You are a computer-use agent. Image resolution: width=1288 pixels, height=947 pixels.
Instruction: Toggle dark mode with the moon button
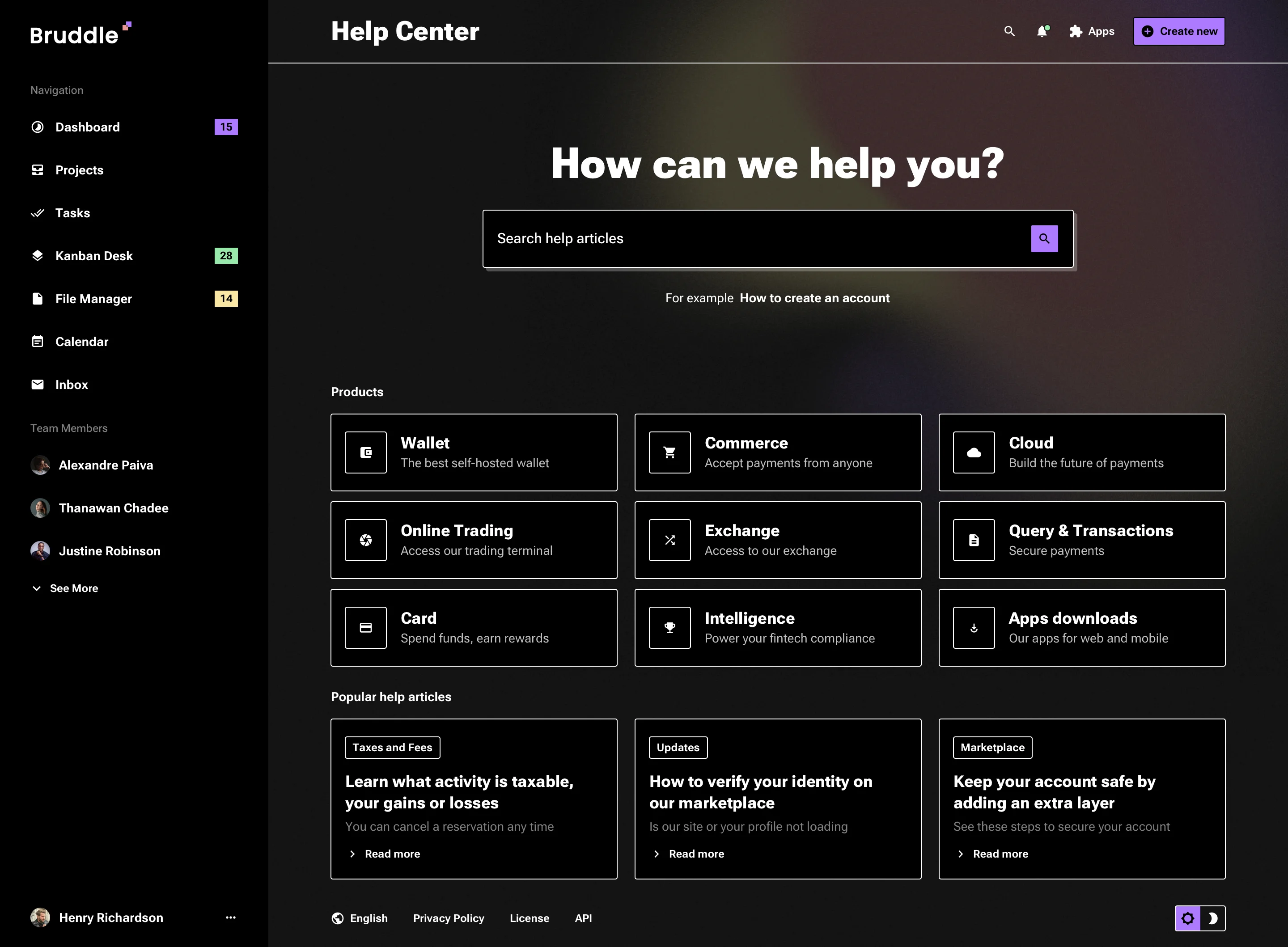coord(1212,918)
